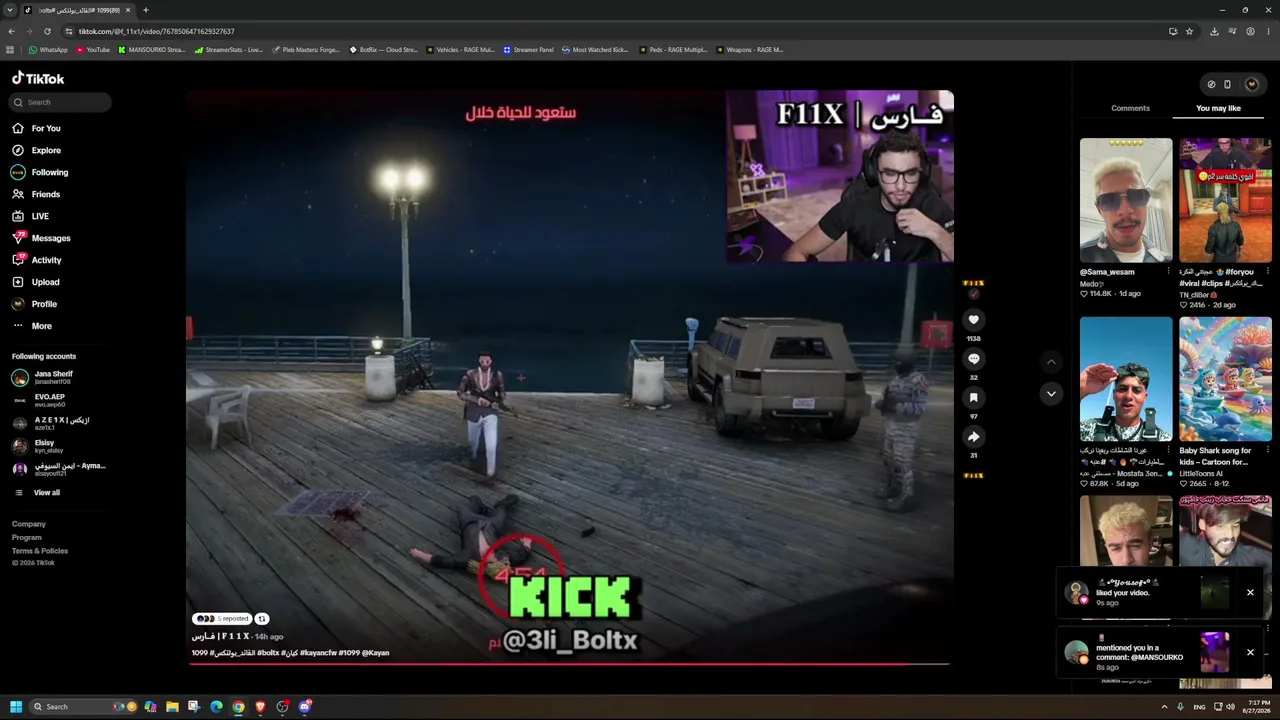Open the Upload page
This screenshot has height=720, width=1280.
(36, 282)
